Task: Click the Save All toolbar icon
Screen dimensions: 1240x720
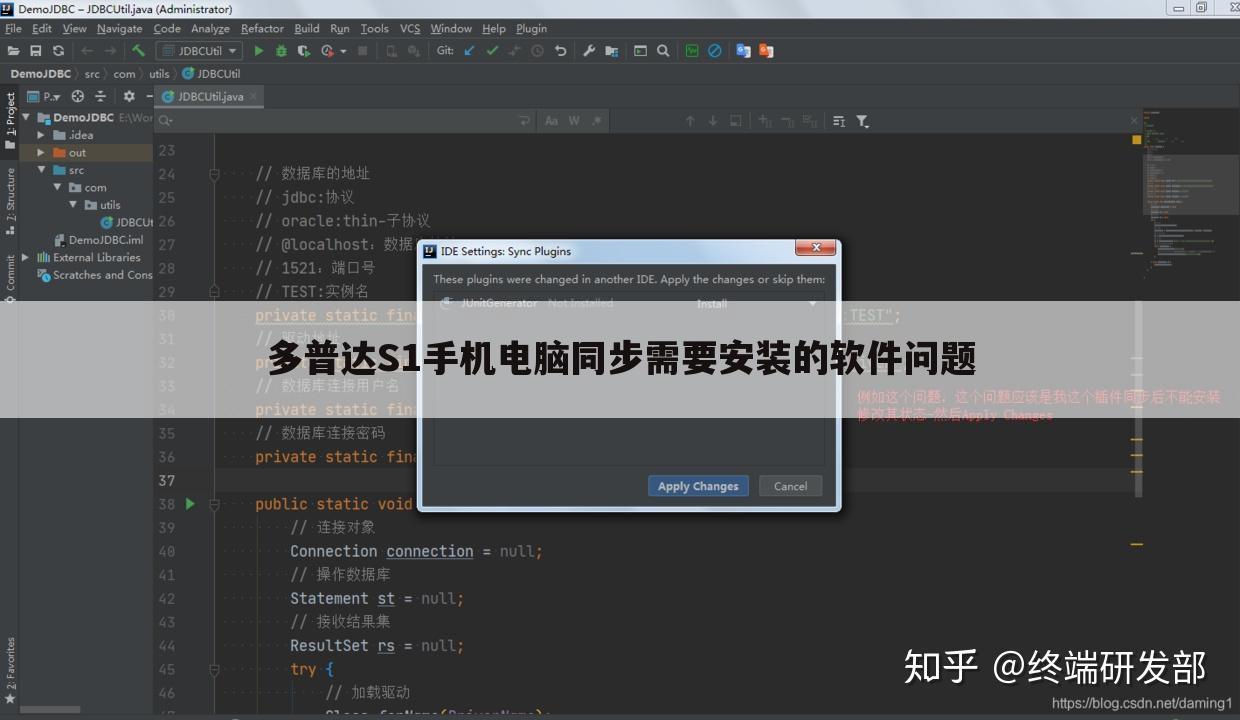Action: click(36, 51)
